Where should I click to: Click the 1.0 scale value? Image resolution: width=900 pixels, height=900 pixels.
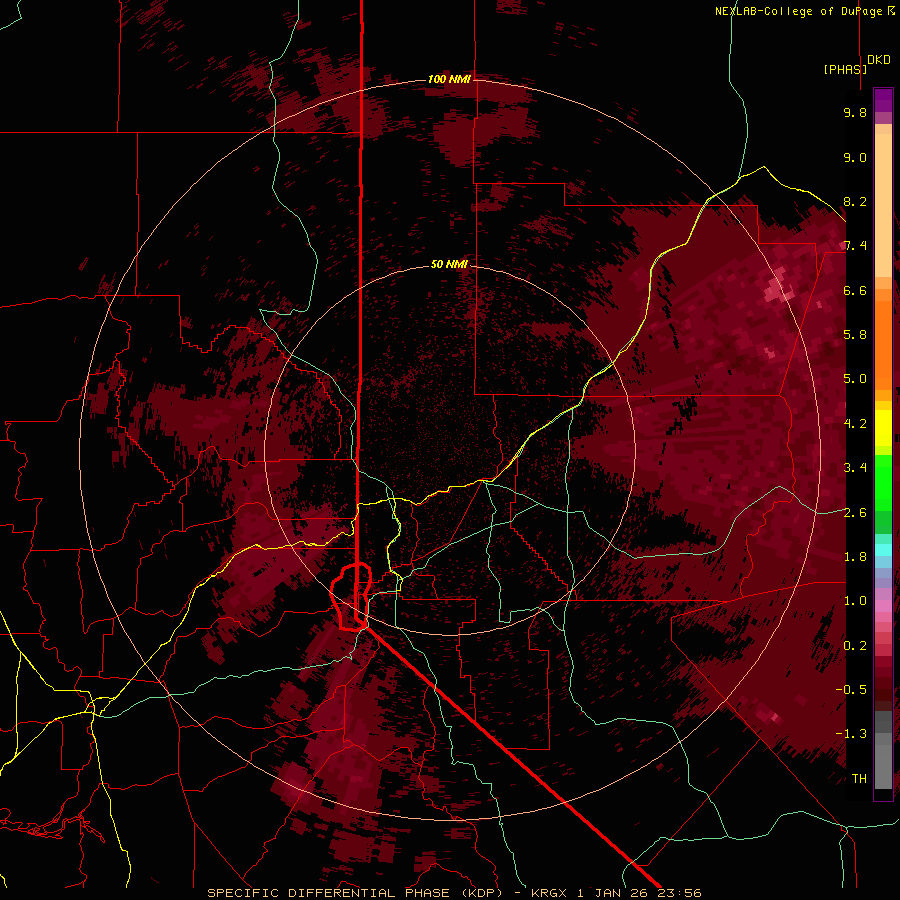pos(855,601)
